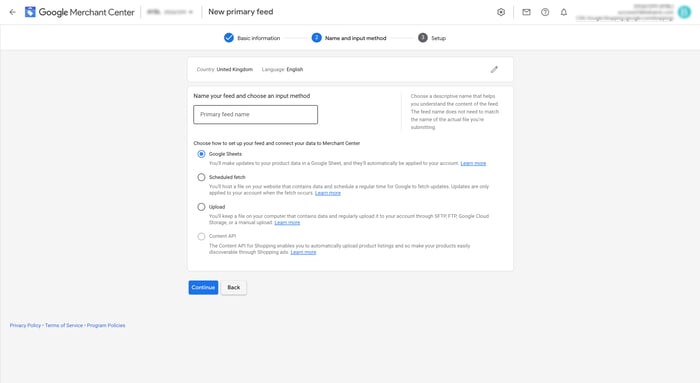Open Learn more link for Upload
This screenshot has height=383, width=700.
[287, 223]
